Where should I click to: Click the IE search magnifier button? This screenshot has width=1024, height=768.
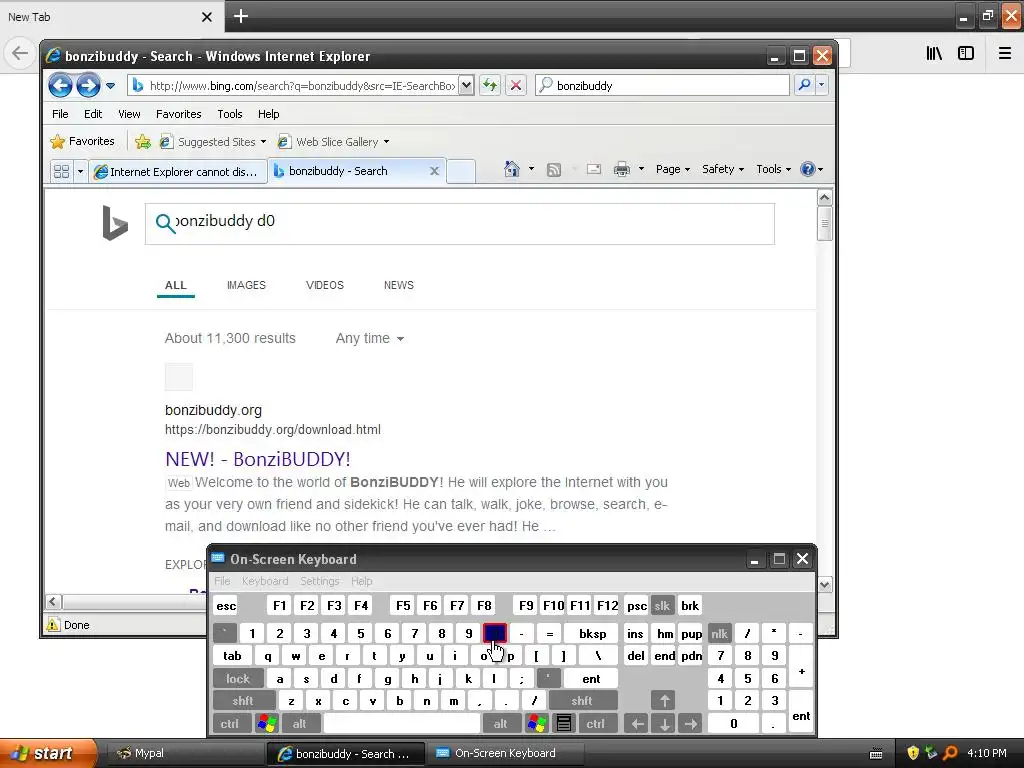805,85
